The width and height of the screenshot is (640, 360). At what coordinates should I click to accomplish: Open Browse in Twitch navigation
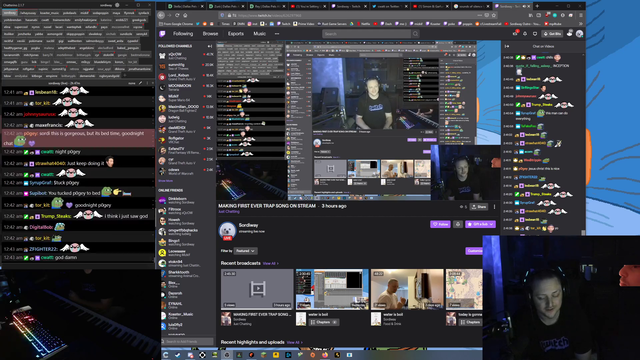pyautogui.click(x=210, y=34)
